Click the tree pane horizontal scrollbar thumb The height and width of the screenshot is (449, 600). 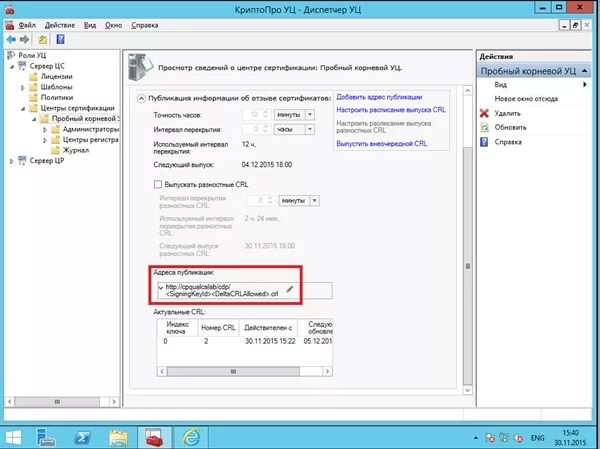point(57,402)
